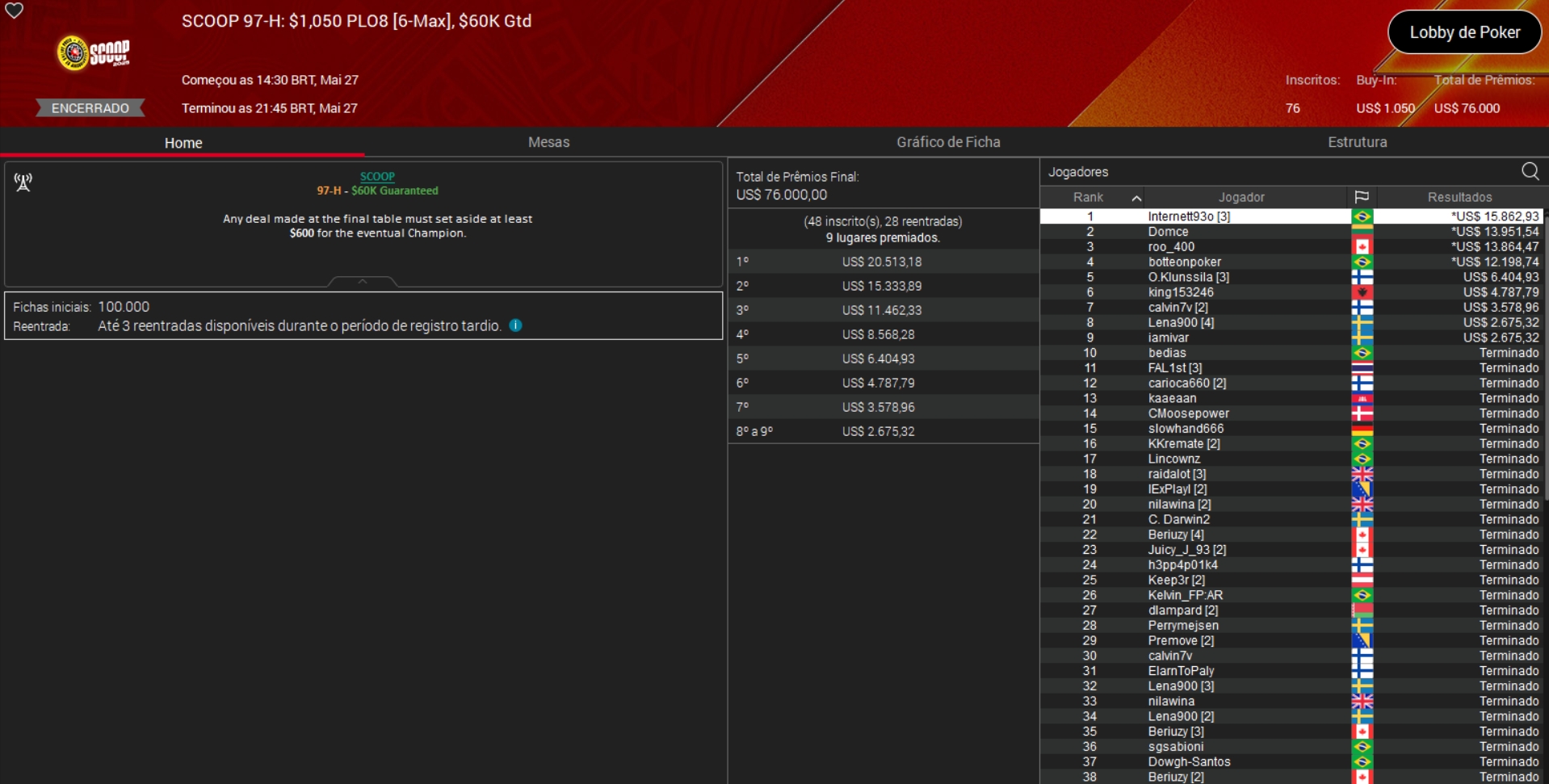This screenshot has height=784, width=1549.
Task: Select player row C. Darwin2
Action: 1291,519
